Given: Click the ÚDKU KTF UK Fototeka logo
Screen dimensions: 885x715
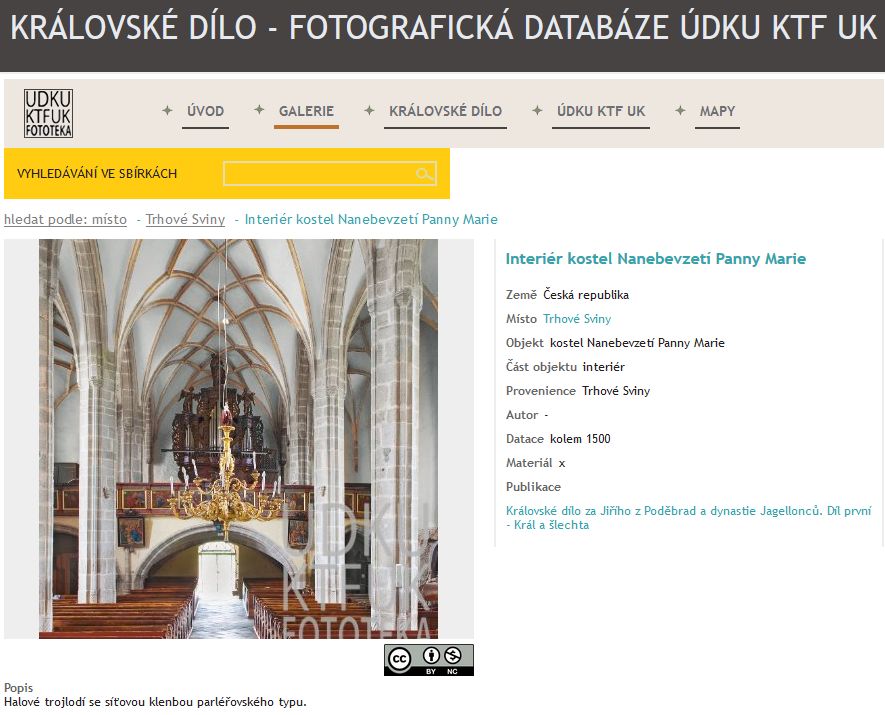Looking at the screenshot, I should click(x=48, y=113).
